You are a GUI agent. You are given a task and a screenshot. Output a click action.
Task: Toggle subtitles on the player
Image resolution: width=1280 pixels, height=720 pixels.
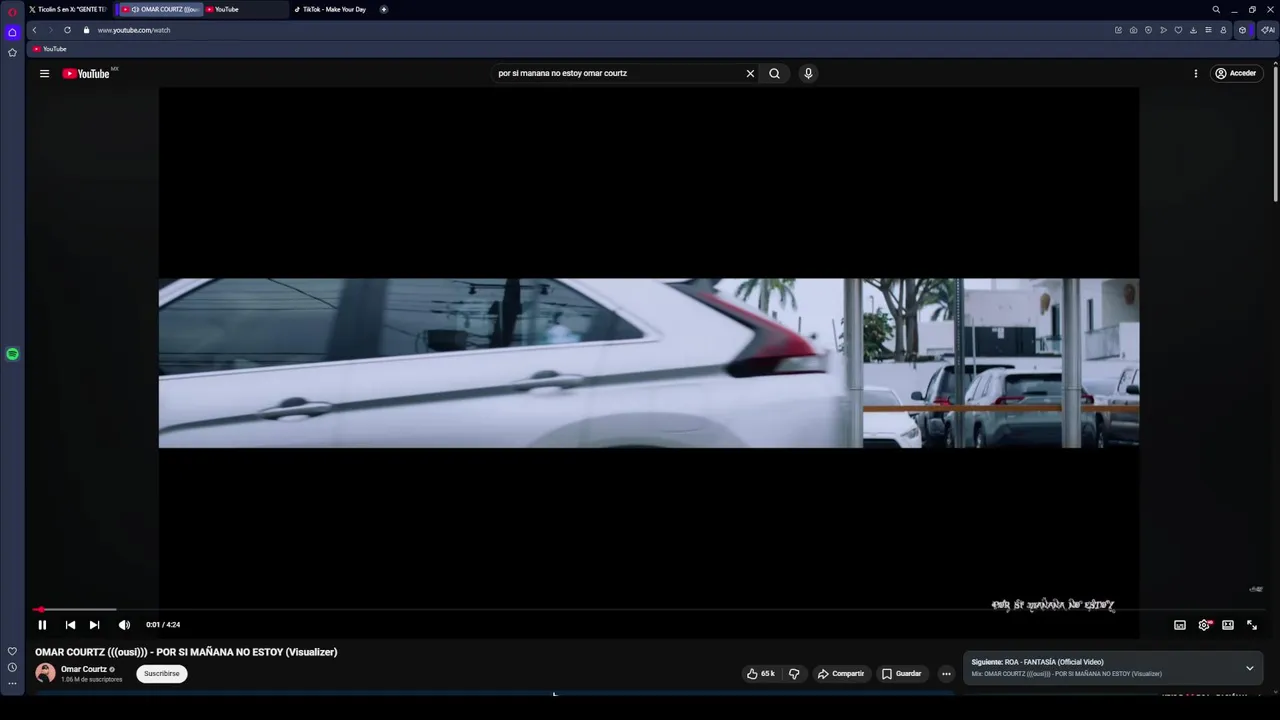1180,625
